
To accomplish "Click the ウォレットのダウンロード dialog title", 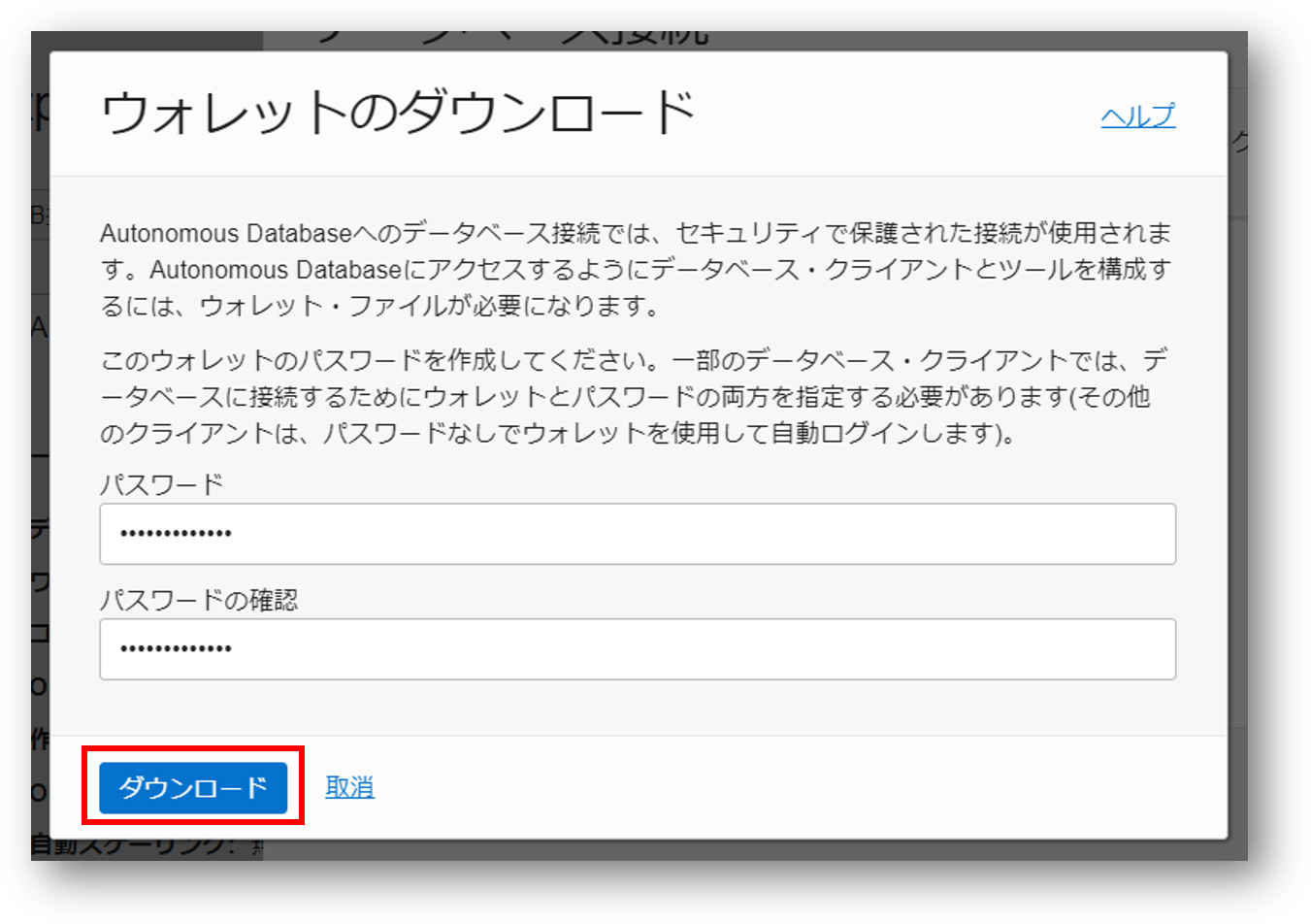I will pos(398,113).
